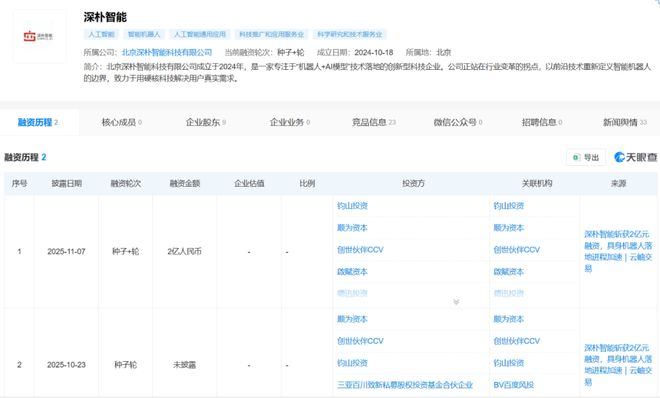Viewport: 660px width, 398px height.
Task: Click the 投资方 column header
Action: (413, 183)
